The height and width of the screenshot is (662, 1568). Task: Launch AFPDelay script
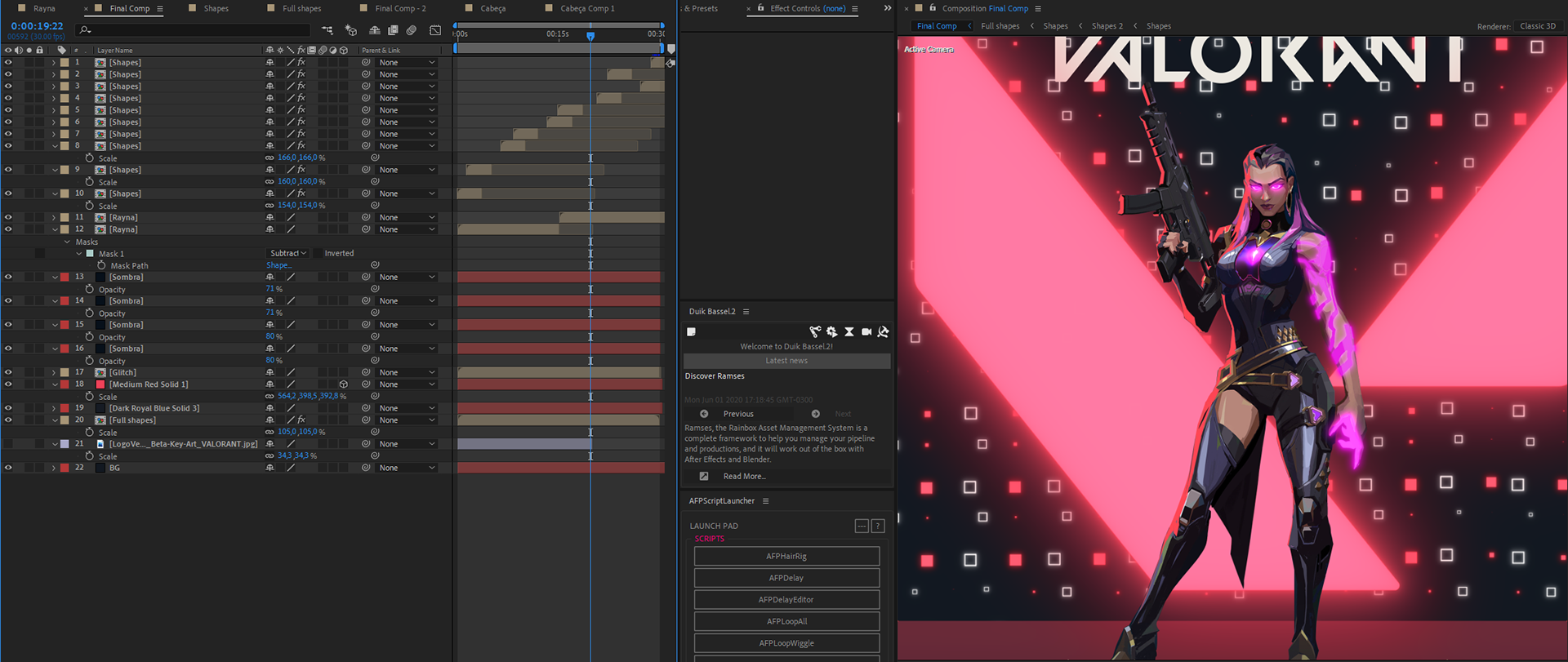coord(786,578)
